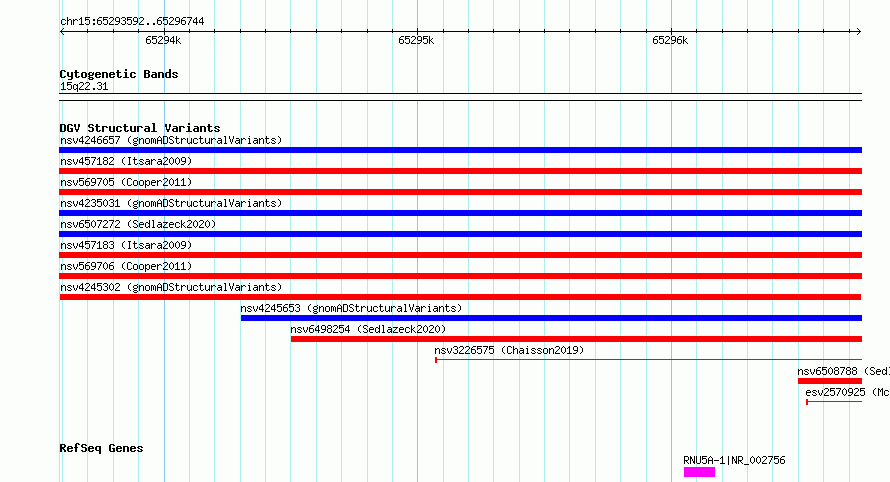Select nsv4245302 (gnomADStructuralVariants) label

[x=171, y=287]
